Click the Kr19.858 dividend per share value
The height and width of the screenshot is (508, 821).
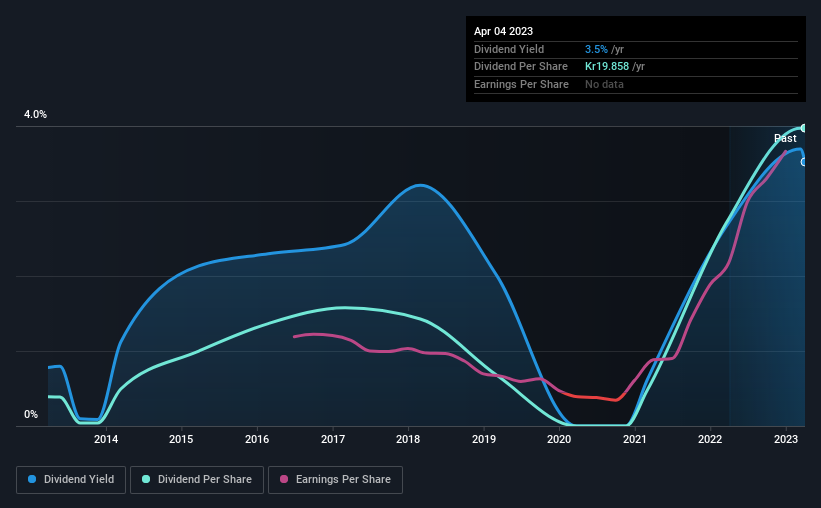607,67
